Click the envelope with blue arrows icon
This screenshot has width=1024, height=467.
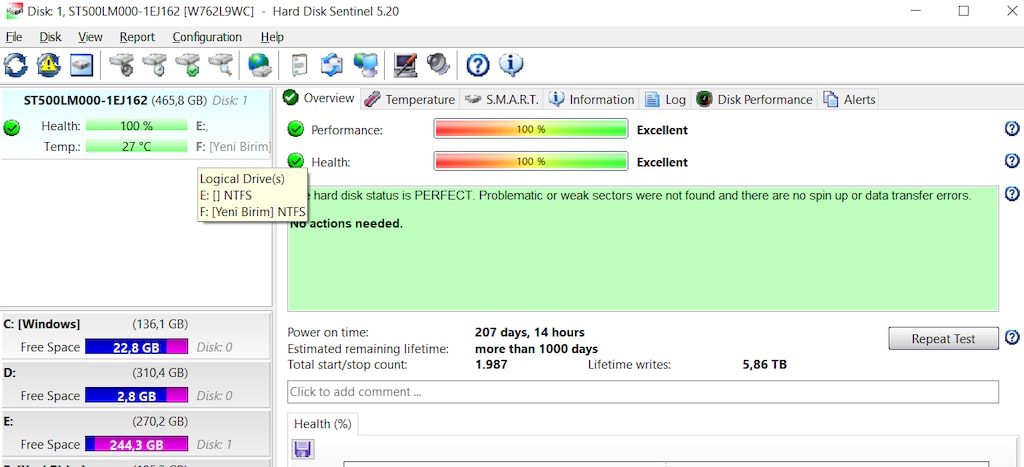332,65
